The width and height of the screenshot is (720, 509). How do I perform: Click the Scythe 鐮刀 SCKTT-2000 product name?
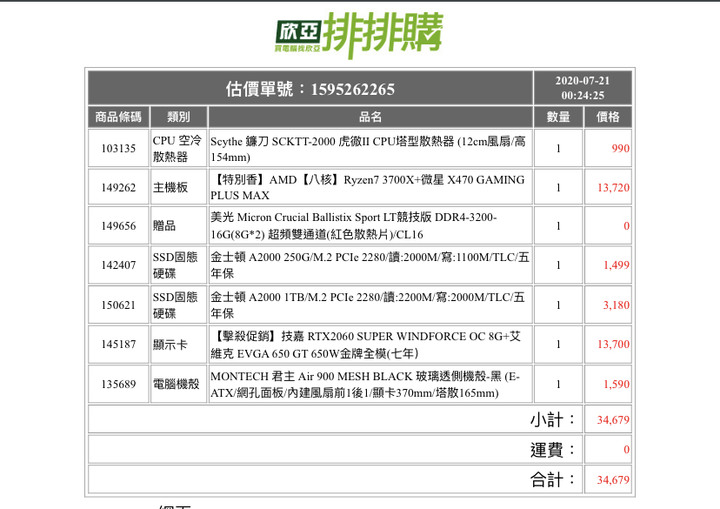(368, 149)
